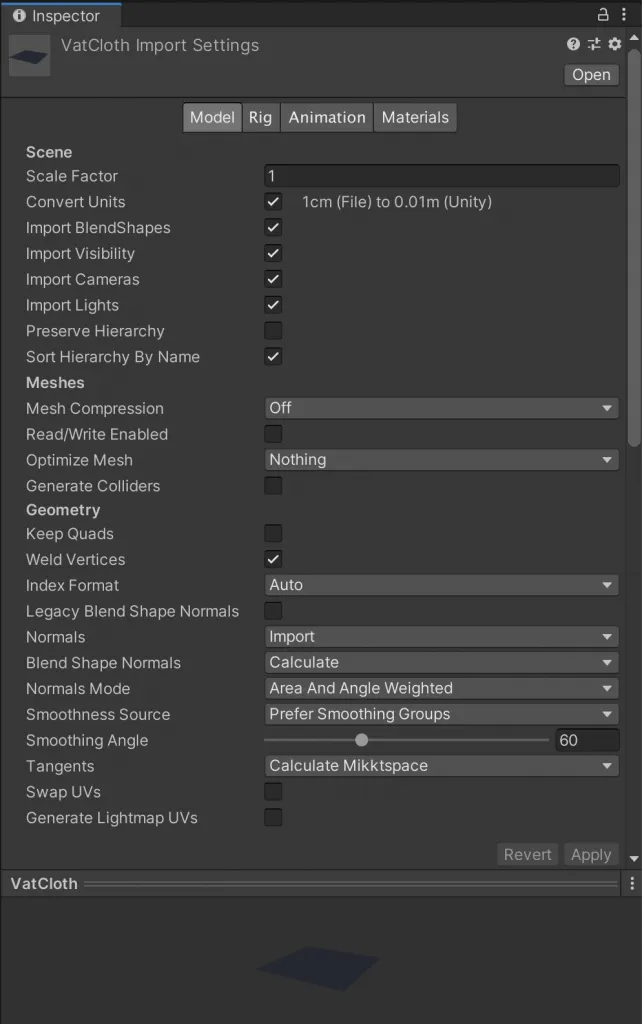Open the VatCloth preview options menu
Image resolution: width=642 pixels, height=1024 pixels.
coord(631,884)
